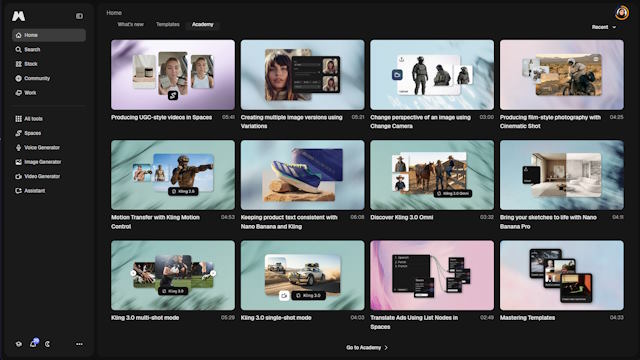Show All tools grid
640x360 pixels.
pos(49,119)
